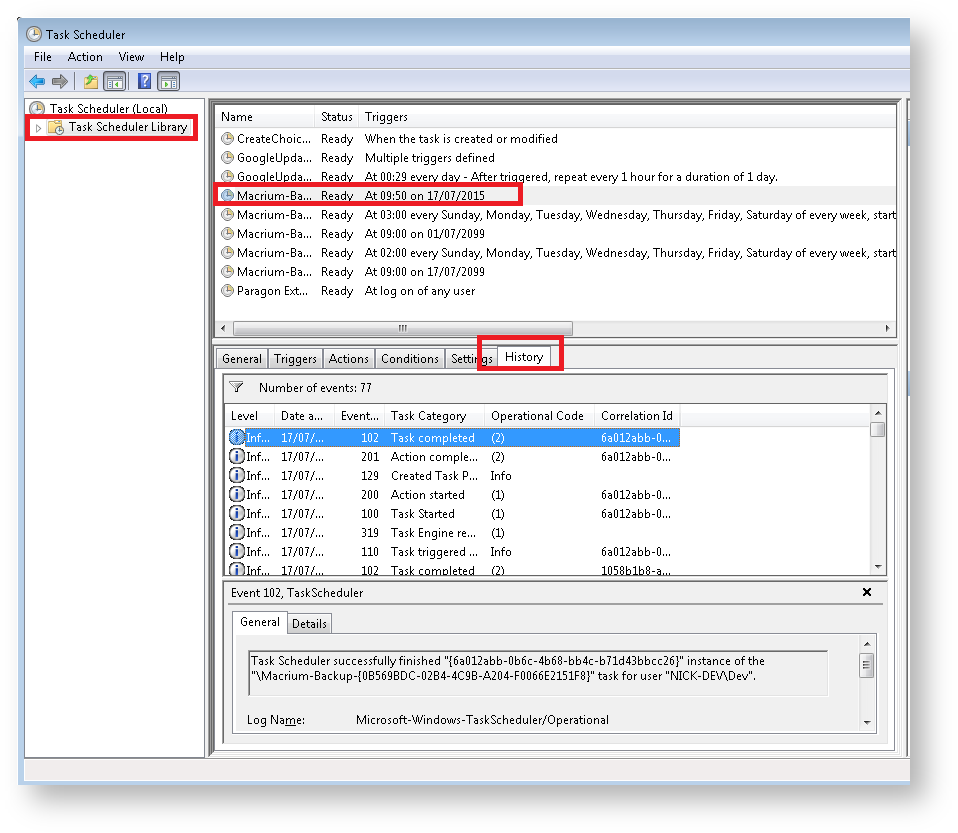Sort events by Task Category column header
Viewport: 958px width, 833px height.
428,416
